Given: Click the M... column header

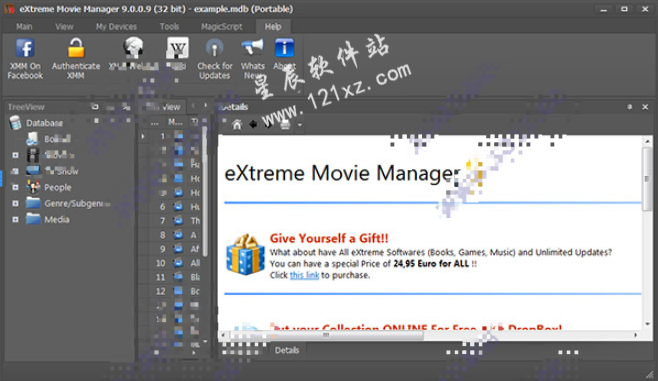Looking at the screenshot, I should [x=175, y=122].
